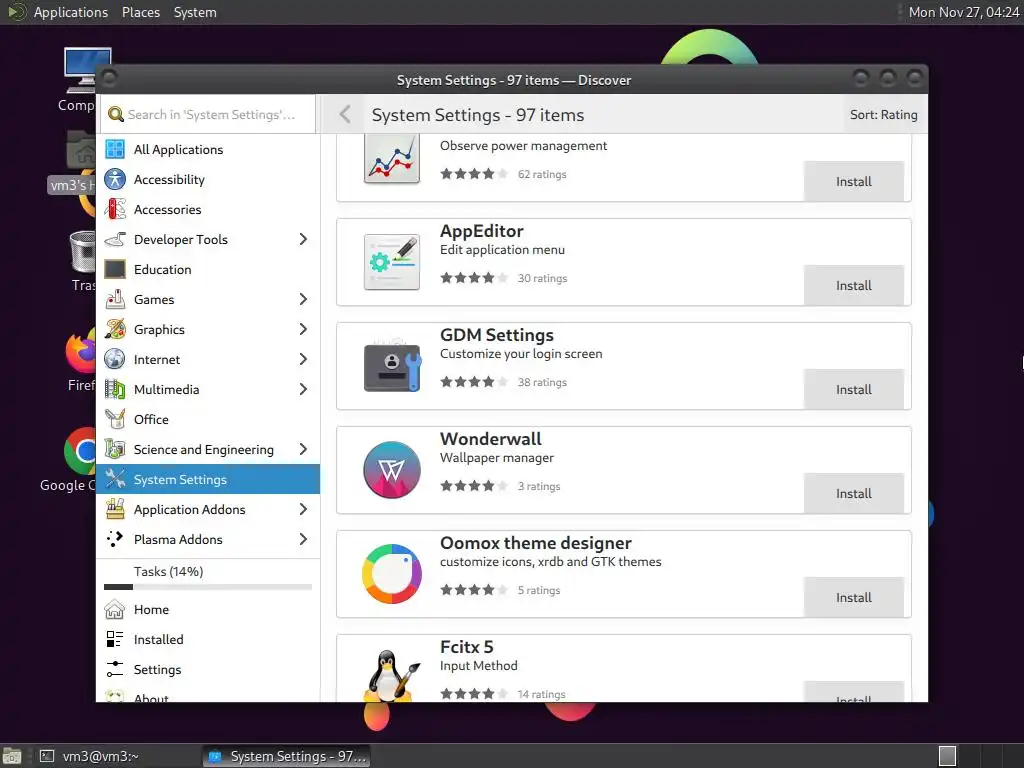
Task: Open the Wonderwall app icon
Action: [392, 470]
